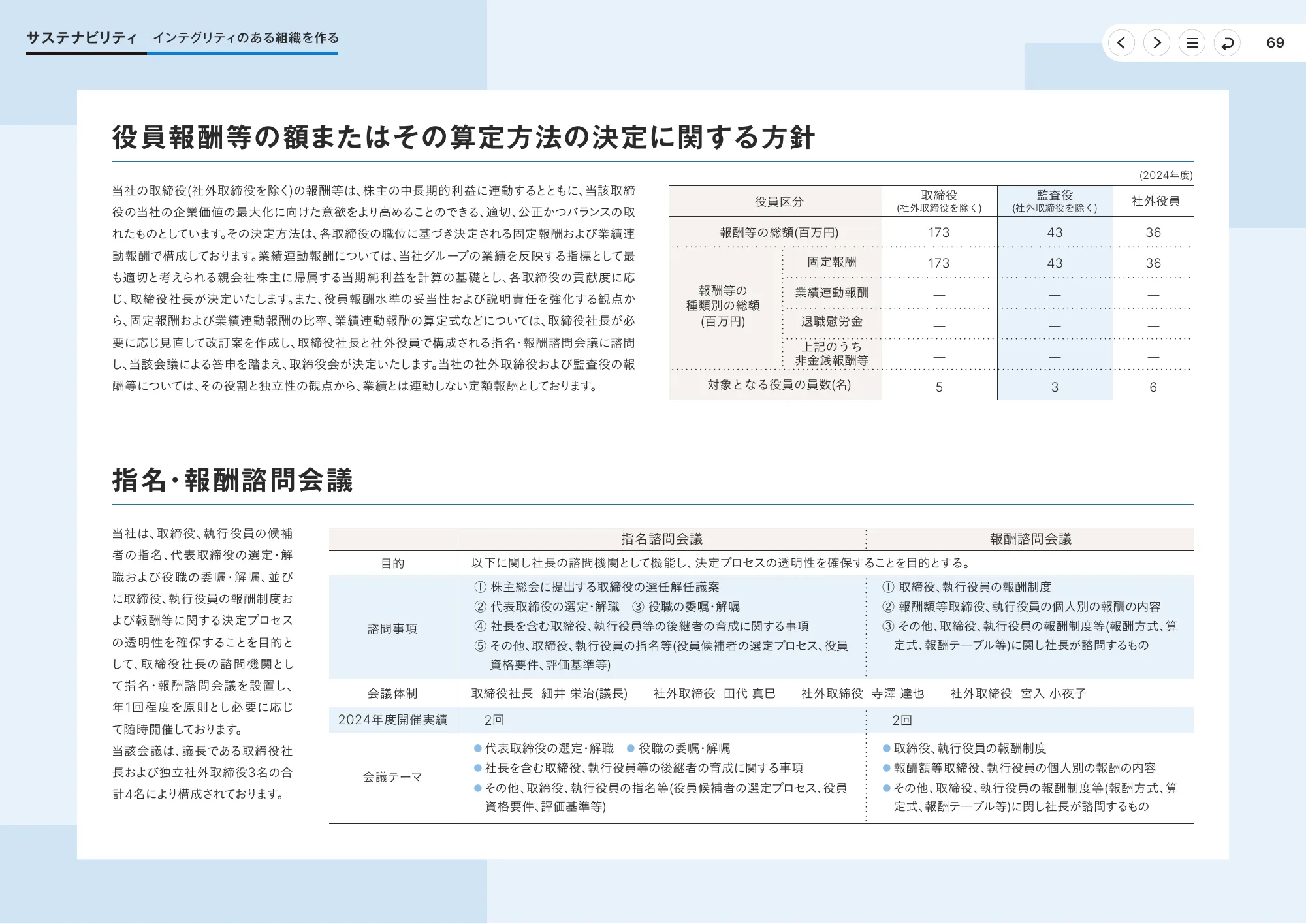Click the 役員報酬等の額 section heading
The image size is (1306, 924).
[x=464, y=136]
